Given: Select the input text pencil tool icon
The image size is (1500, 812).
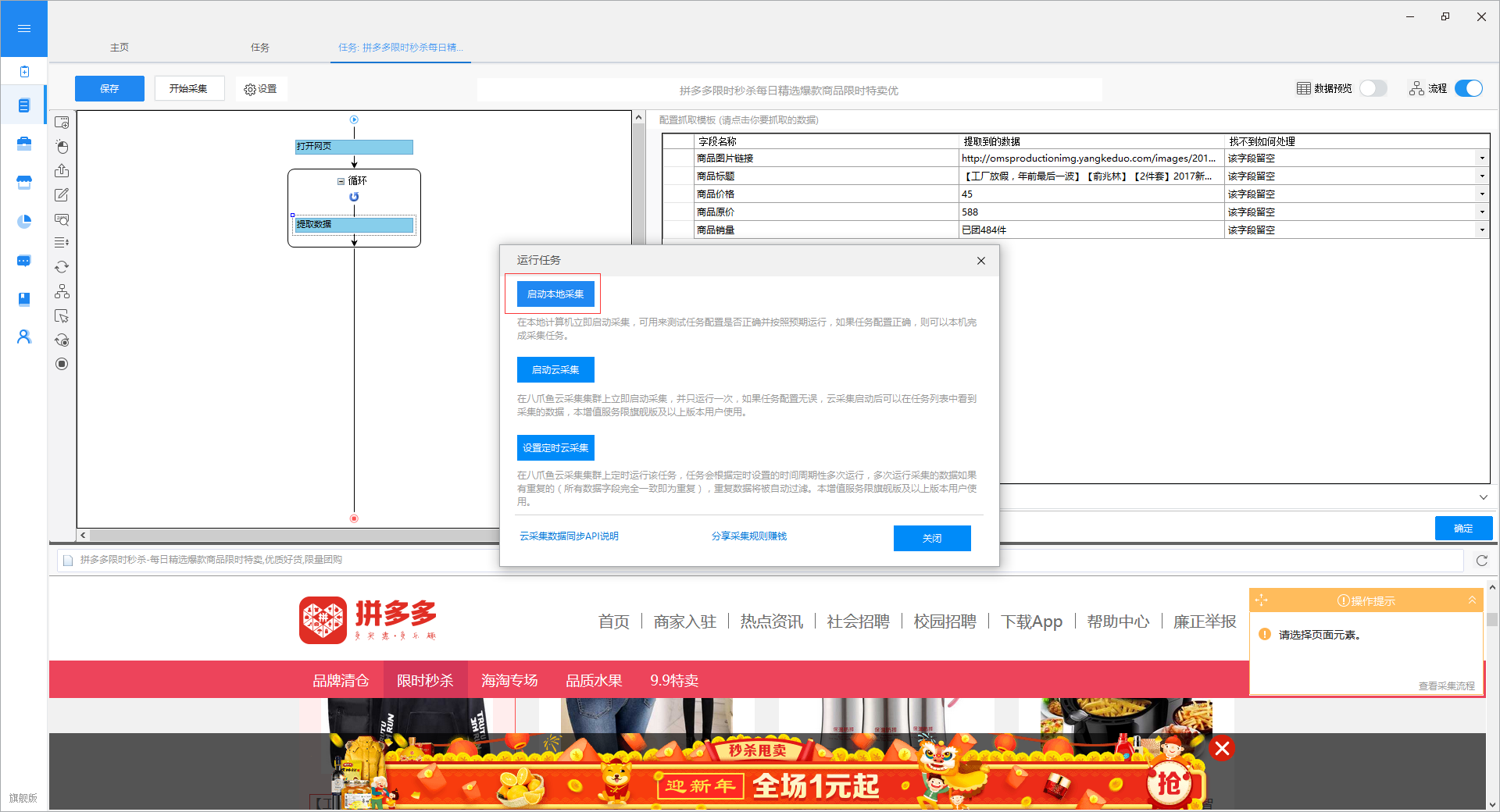Looking at the screenshot, I should (62, 195).
